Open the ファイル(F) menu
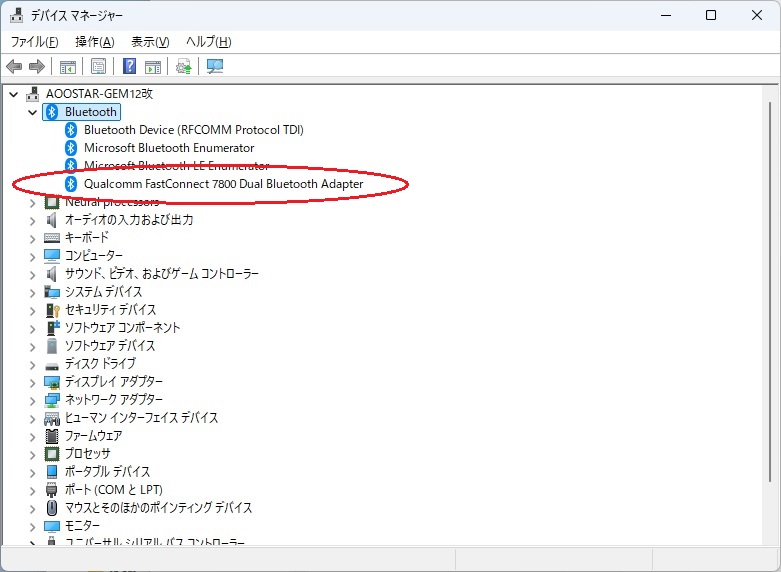The height and width of the screenshot is (572, 781). point(34,42)
